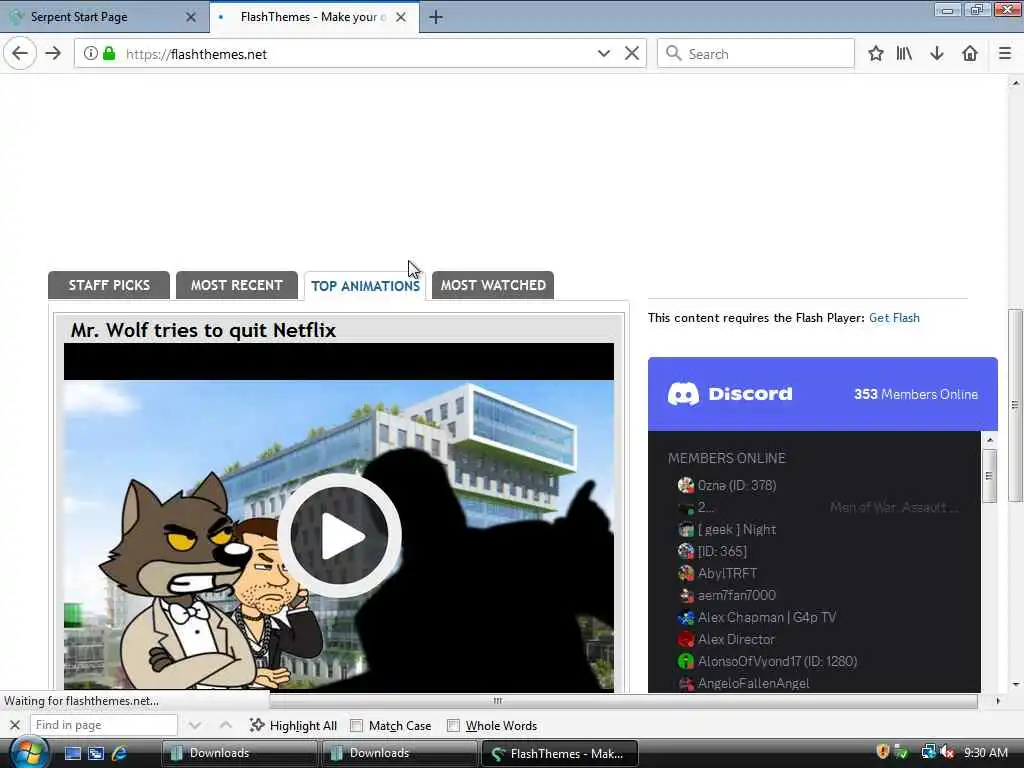Click the Show Desktop quick launch icon
The height and width of the screenshot is (768, 1024).
pyautogui.click(x=72, y=753)
